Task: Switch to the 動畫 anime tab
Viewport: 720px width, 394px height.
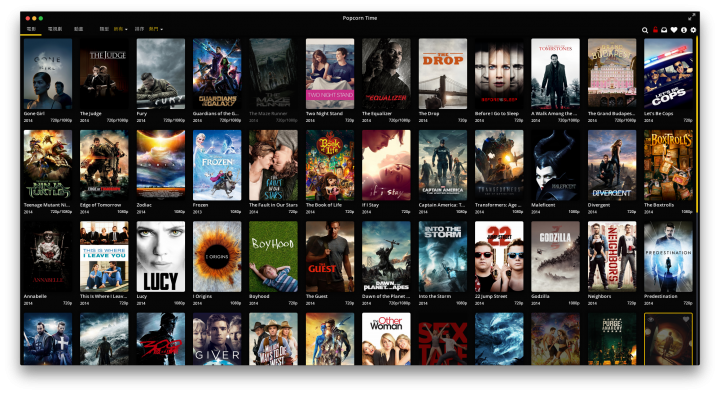Action: [x=79, y=29]
